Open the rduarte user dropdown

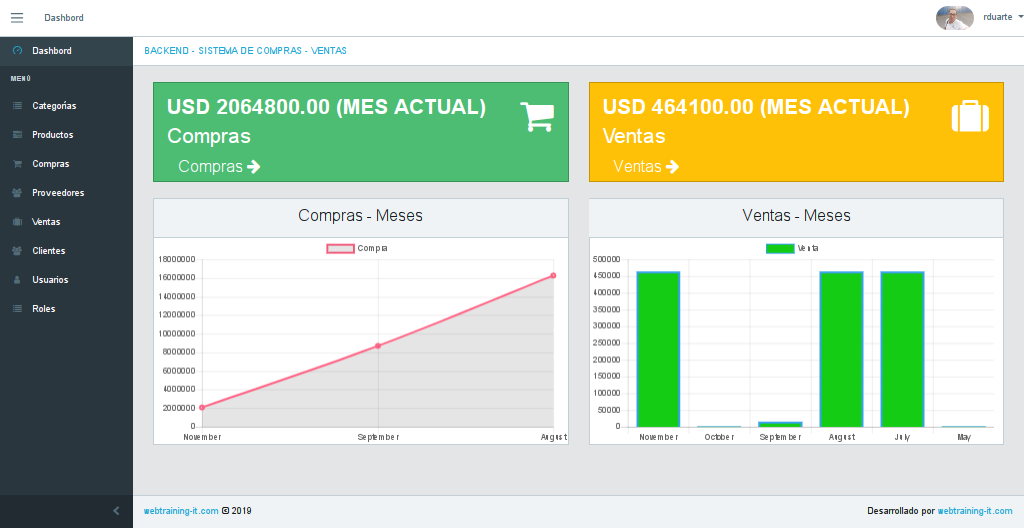click(1002, 18)
